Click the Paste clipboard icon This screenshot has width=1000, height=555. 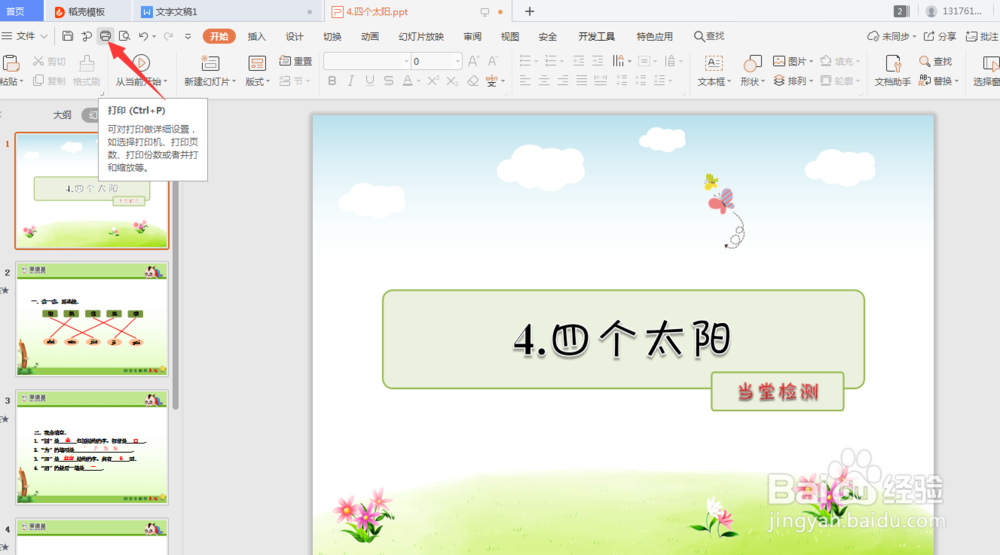(11, 63)
